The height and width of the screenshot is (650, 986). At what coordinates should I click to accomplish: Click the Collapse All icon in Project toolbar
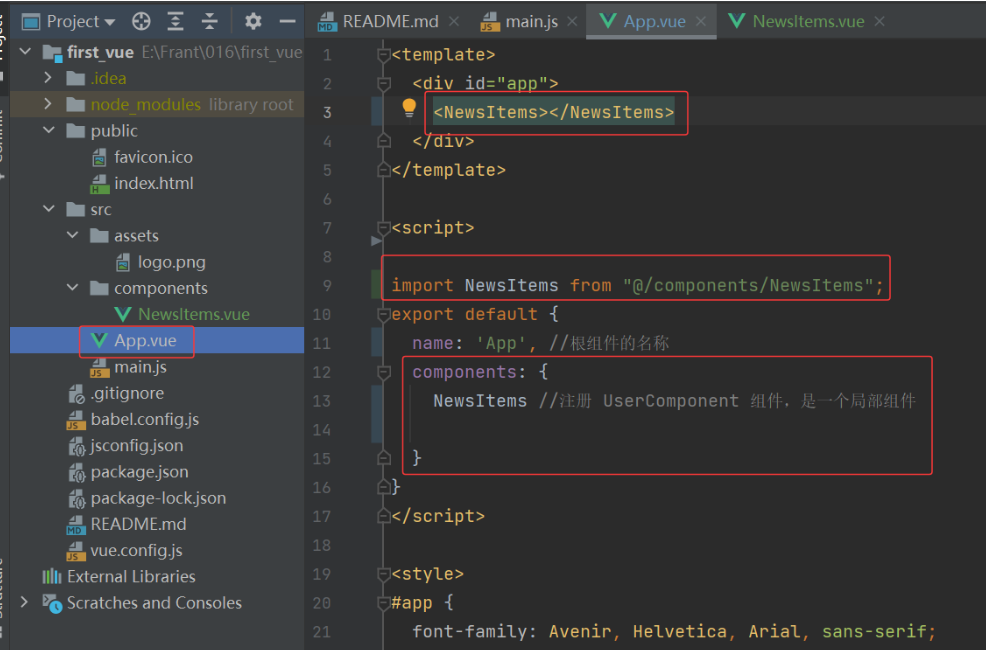click(209, 21)
